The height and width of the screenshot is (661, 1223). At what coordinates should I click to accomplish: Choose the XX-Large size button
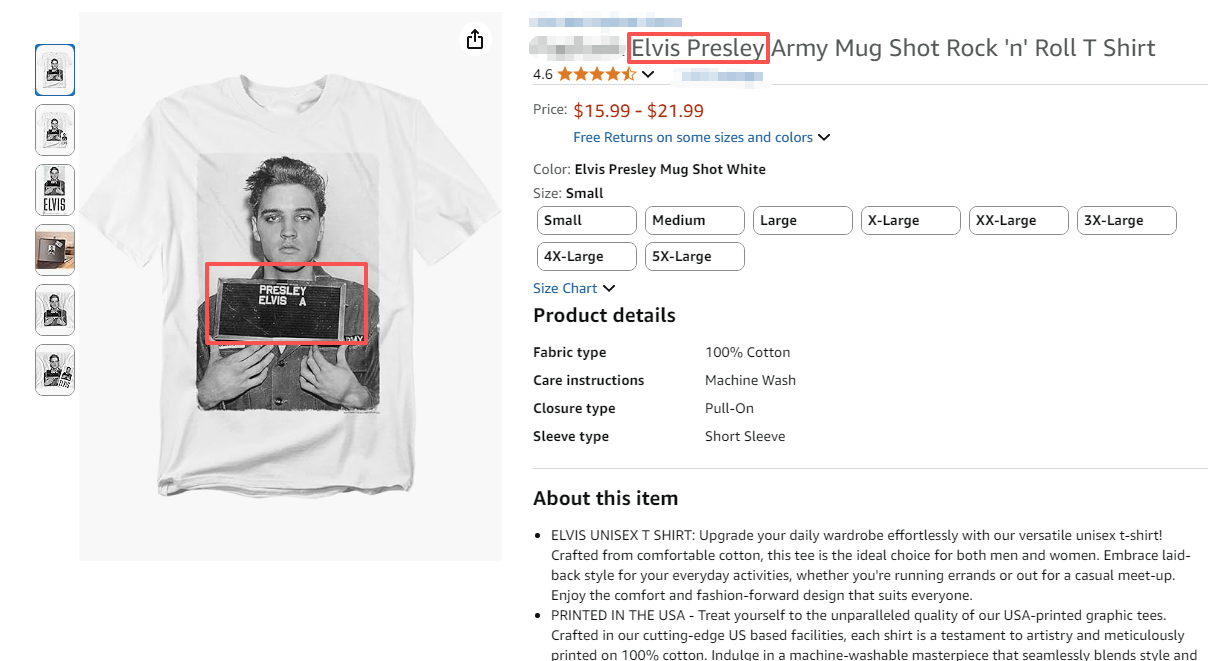1018,220
